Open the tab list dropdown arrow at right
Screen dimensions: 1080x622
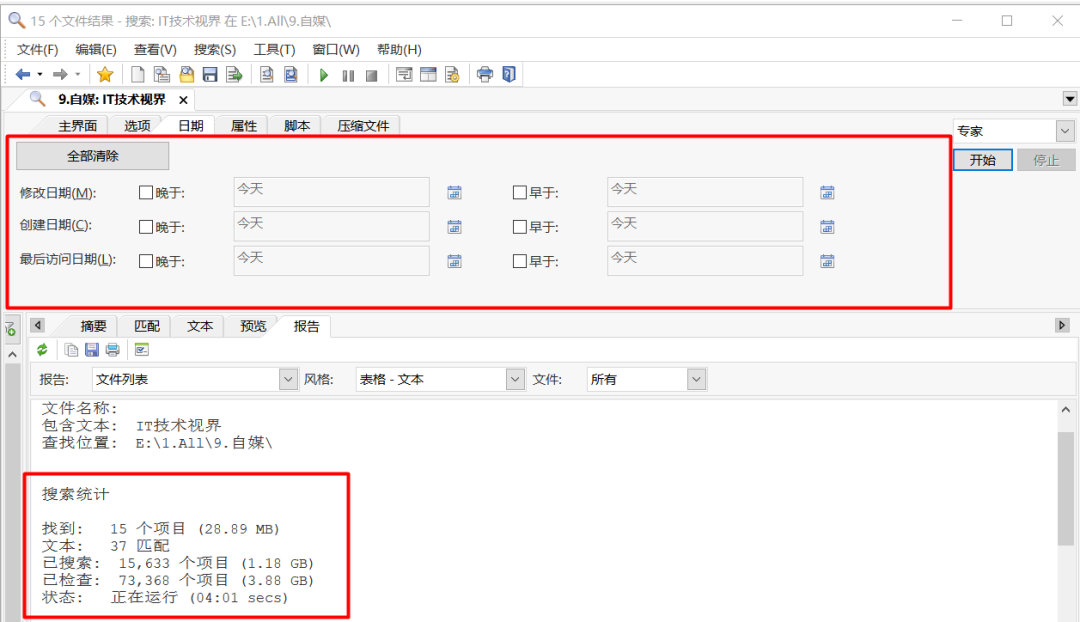click(1070, 99)
